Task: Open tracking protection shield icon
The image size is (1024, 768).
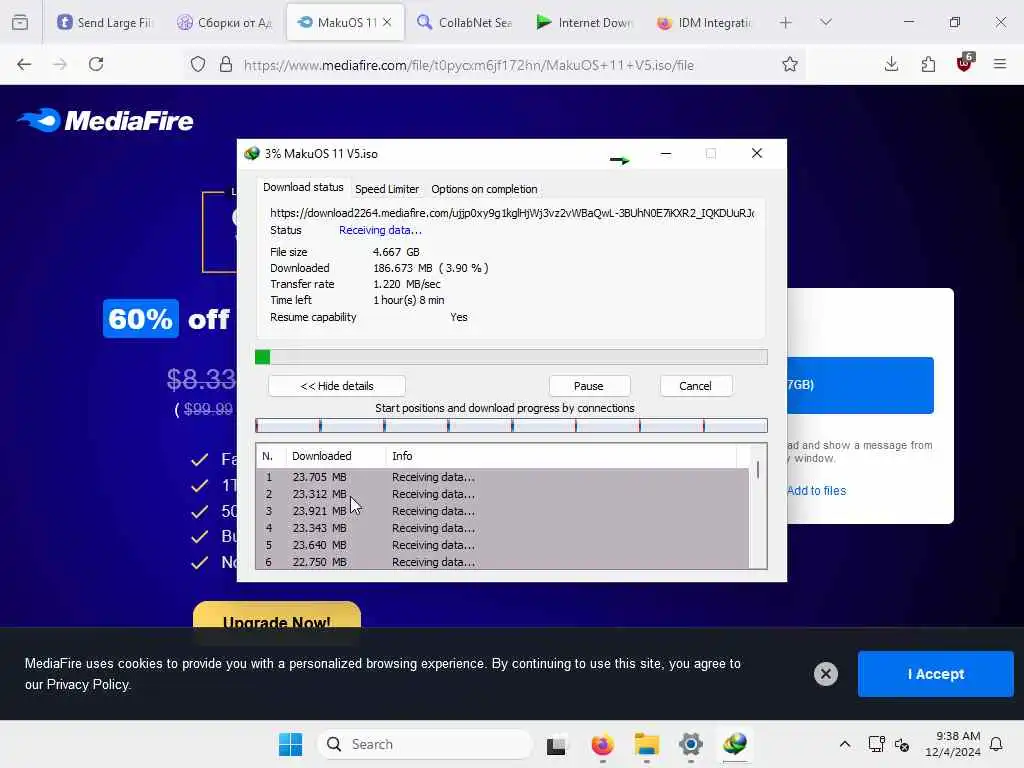Action: [198, 64]
